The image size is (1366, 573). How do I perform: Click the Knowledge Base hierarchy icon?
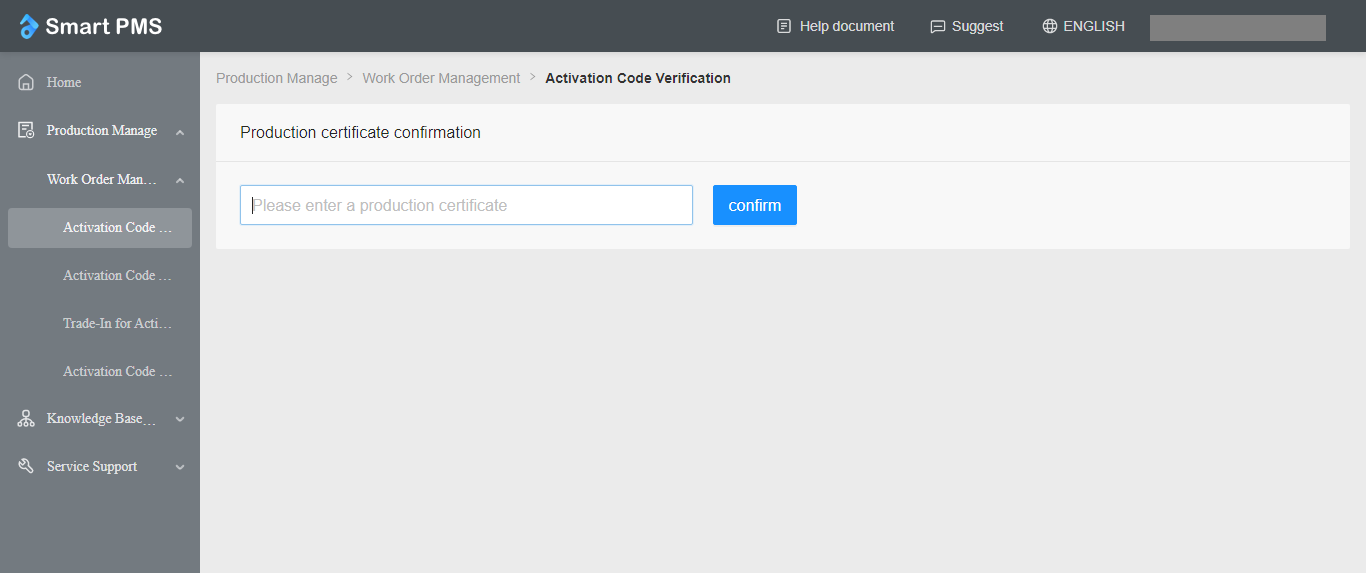click(26, 419)
